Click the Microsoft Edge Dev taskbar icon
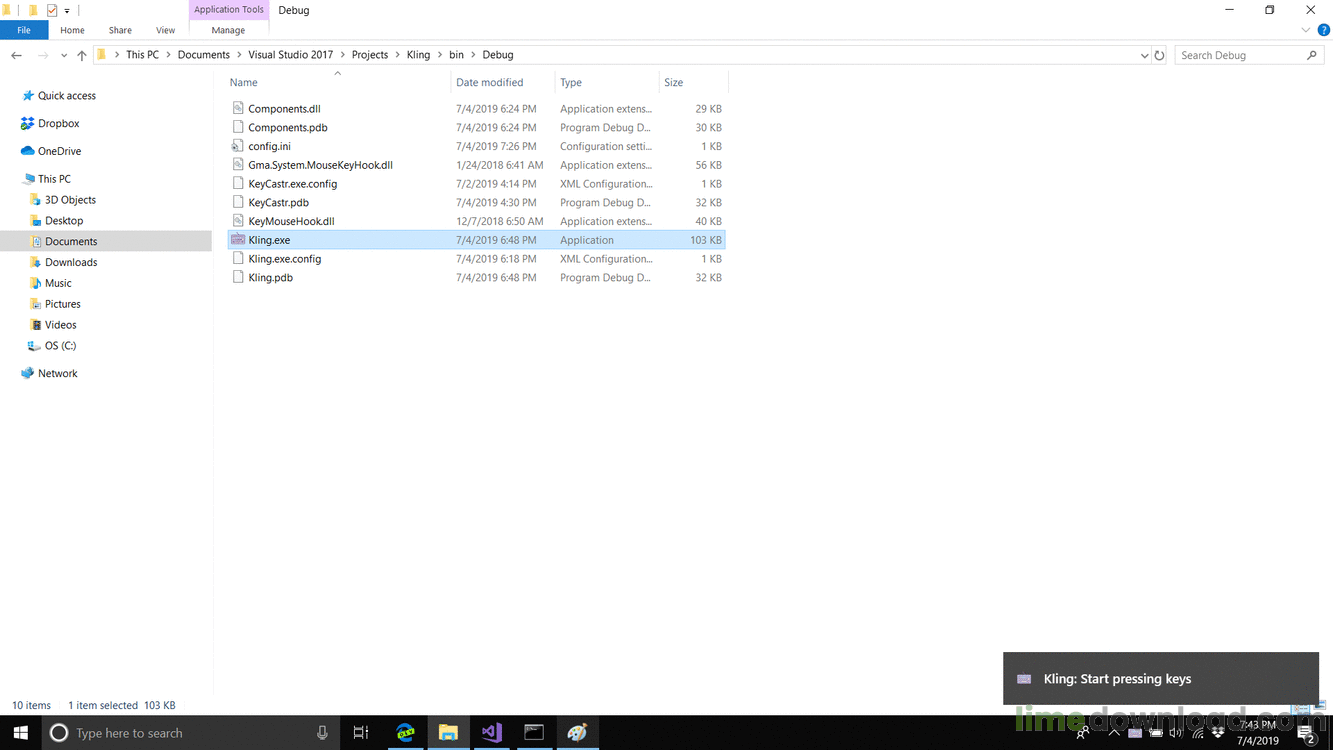The width and height of the screenshot is (1333, 750). coord(405,733)
